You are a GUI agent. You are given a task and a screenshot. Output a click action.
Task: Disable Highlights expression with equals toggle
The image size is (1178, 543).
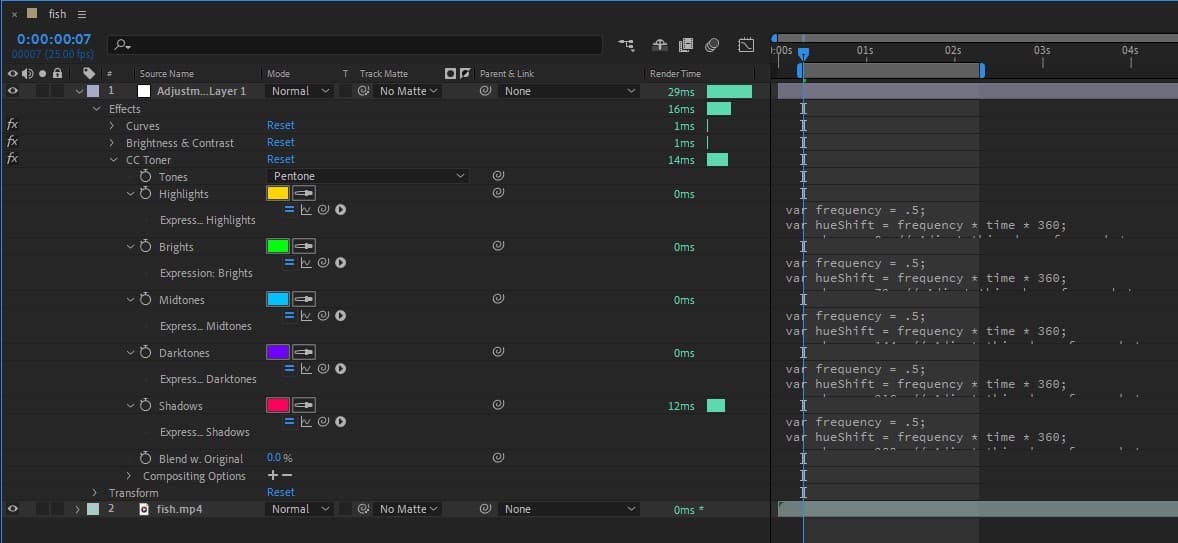[289, 210]
